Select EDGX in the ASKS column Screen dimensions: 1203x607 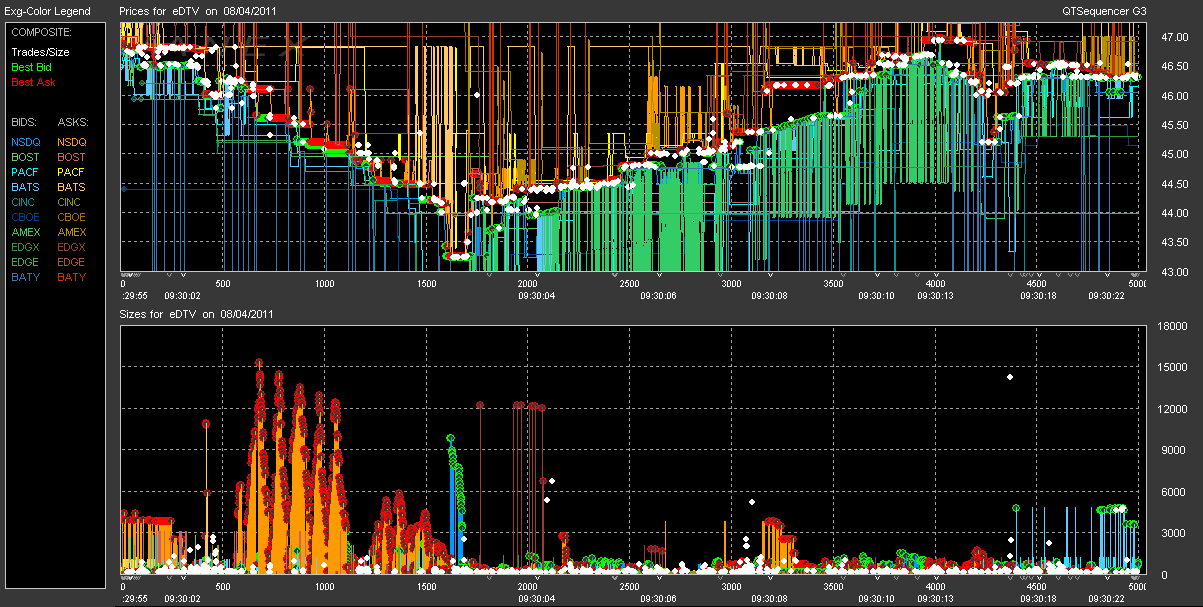pyautogui.click(x=72, y=247)
